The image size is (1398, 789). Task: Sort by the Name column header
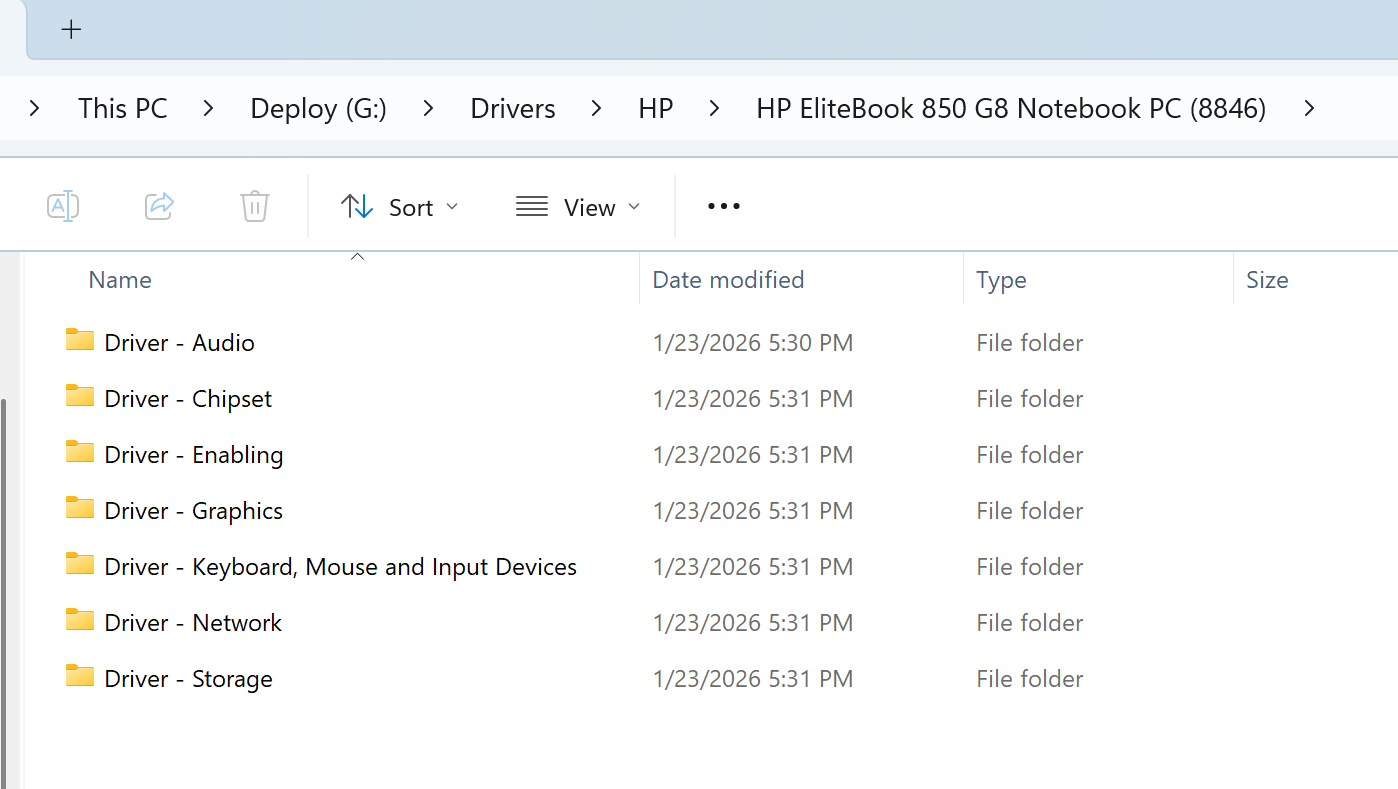pyautogui.click(x=120, y=280)
